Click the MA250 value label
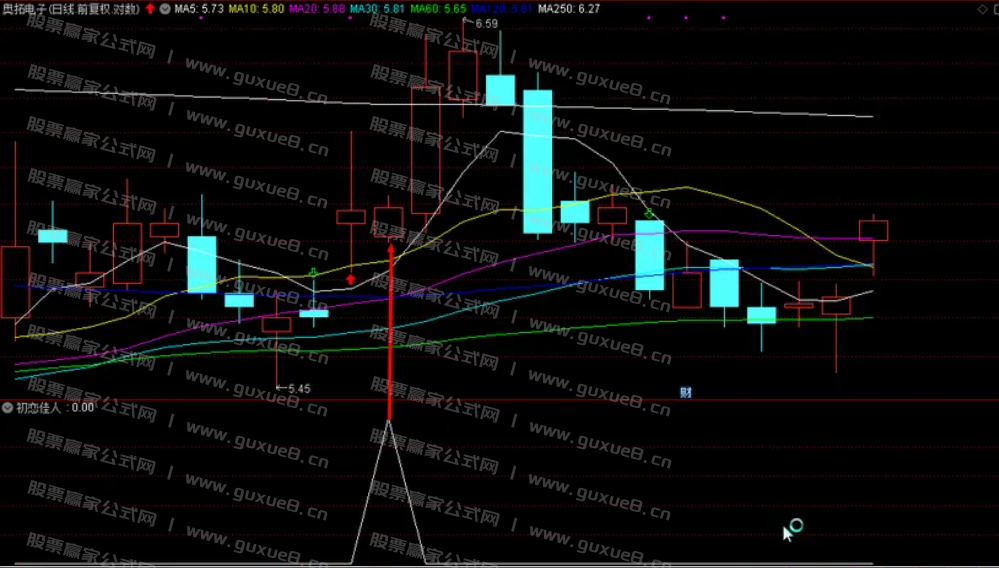The height and width of the screenshot is (568, 999). pyautogui.click(x=568, y=8)
